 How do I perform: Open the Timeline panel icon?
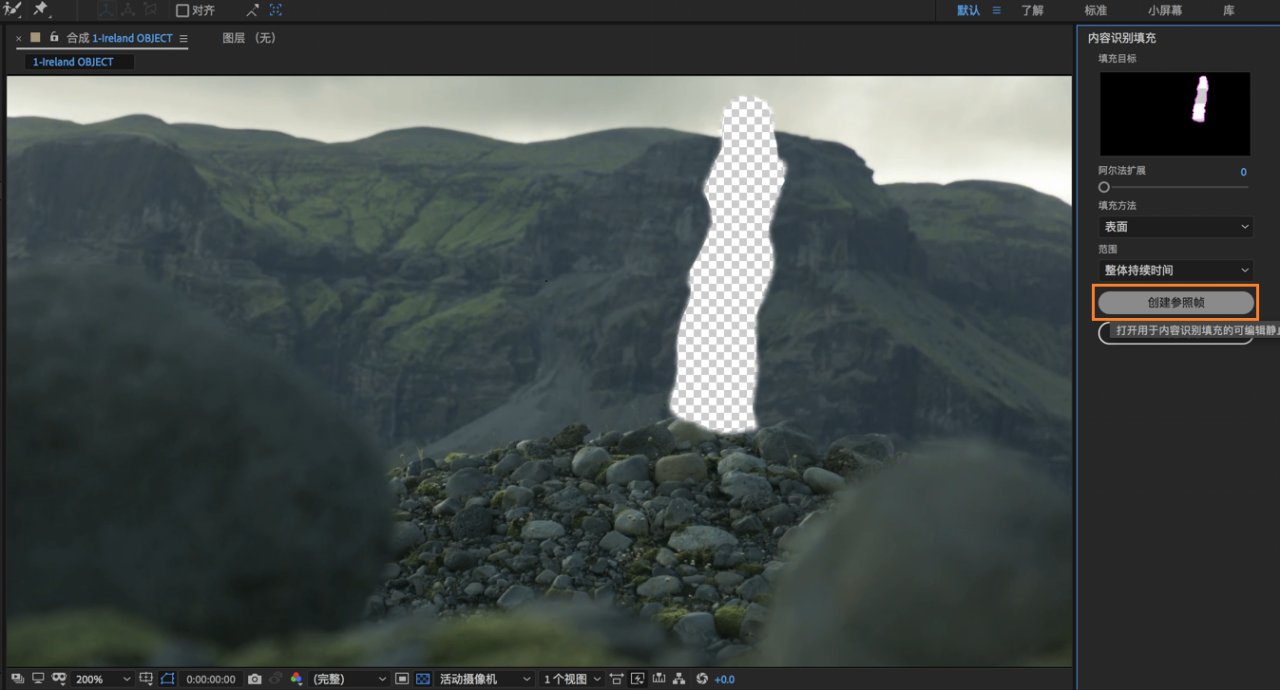pos(658,679)
